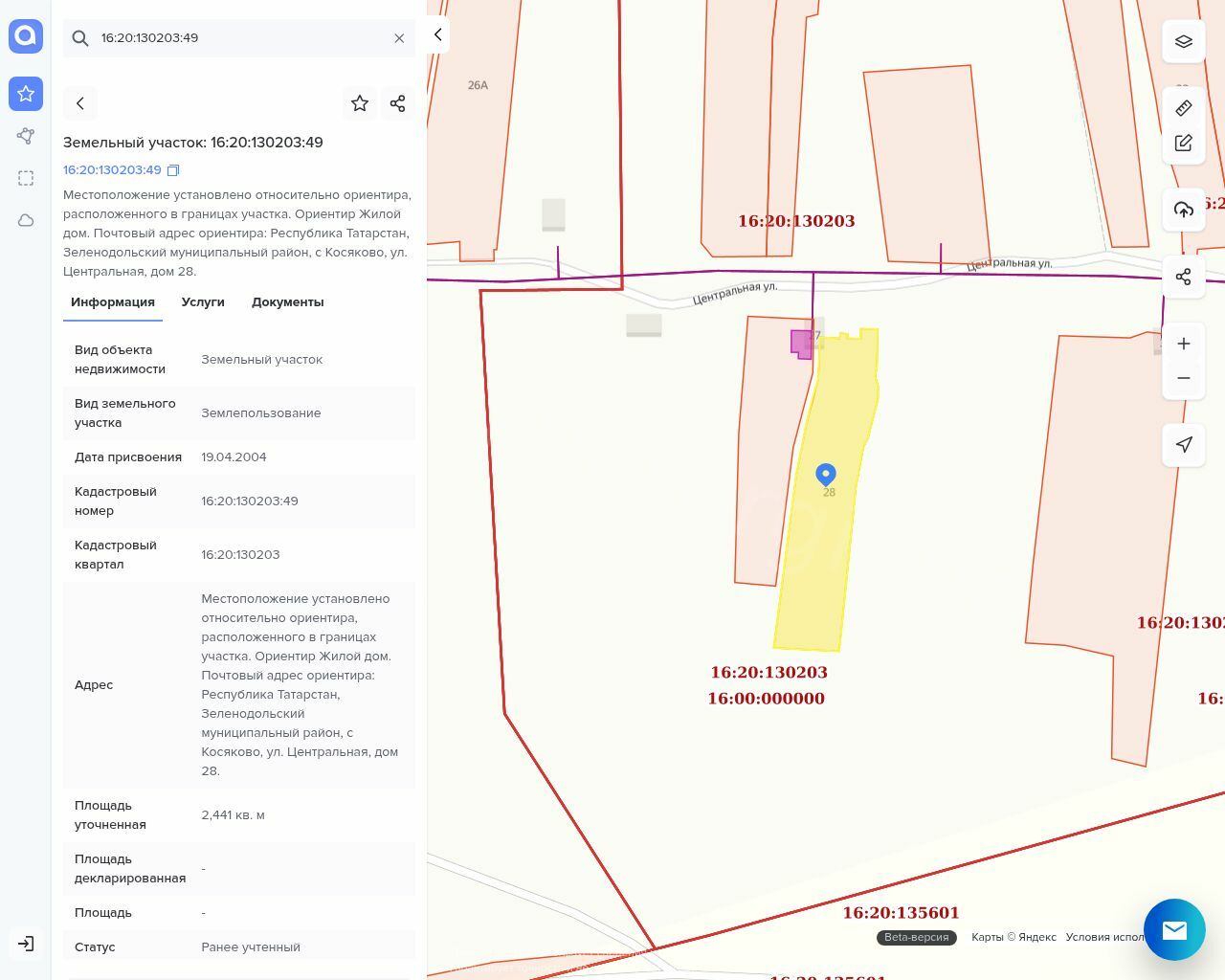Zoom out on the map
This screenshot has width=1225, height=980.
(x=1184, y=379)
